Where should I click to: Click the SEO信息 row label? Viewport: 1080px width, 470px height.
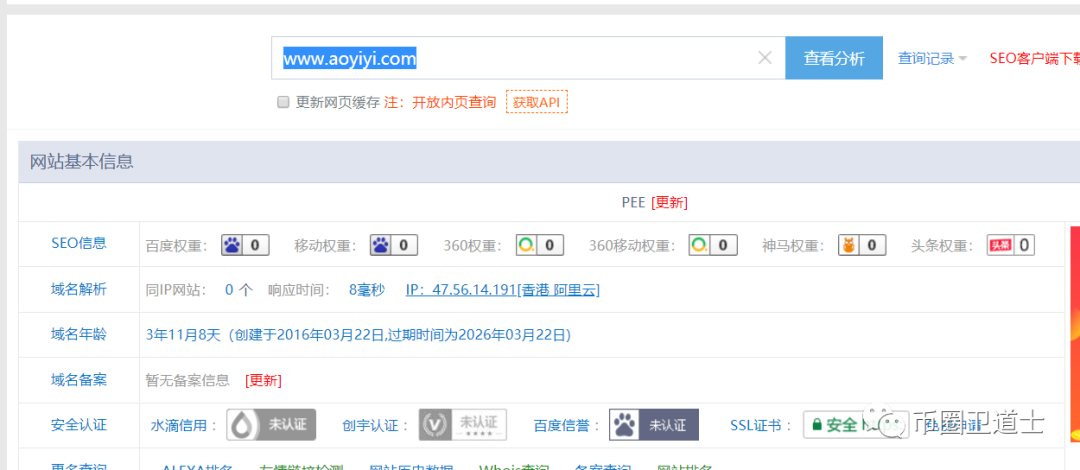click(79, 243)
